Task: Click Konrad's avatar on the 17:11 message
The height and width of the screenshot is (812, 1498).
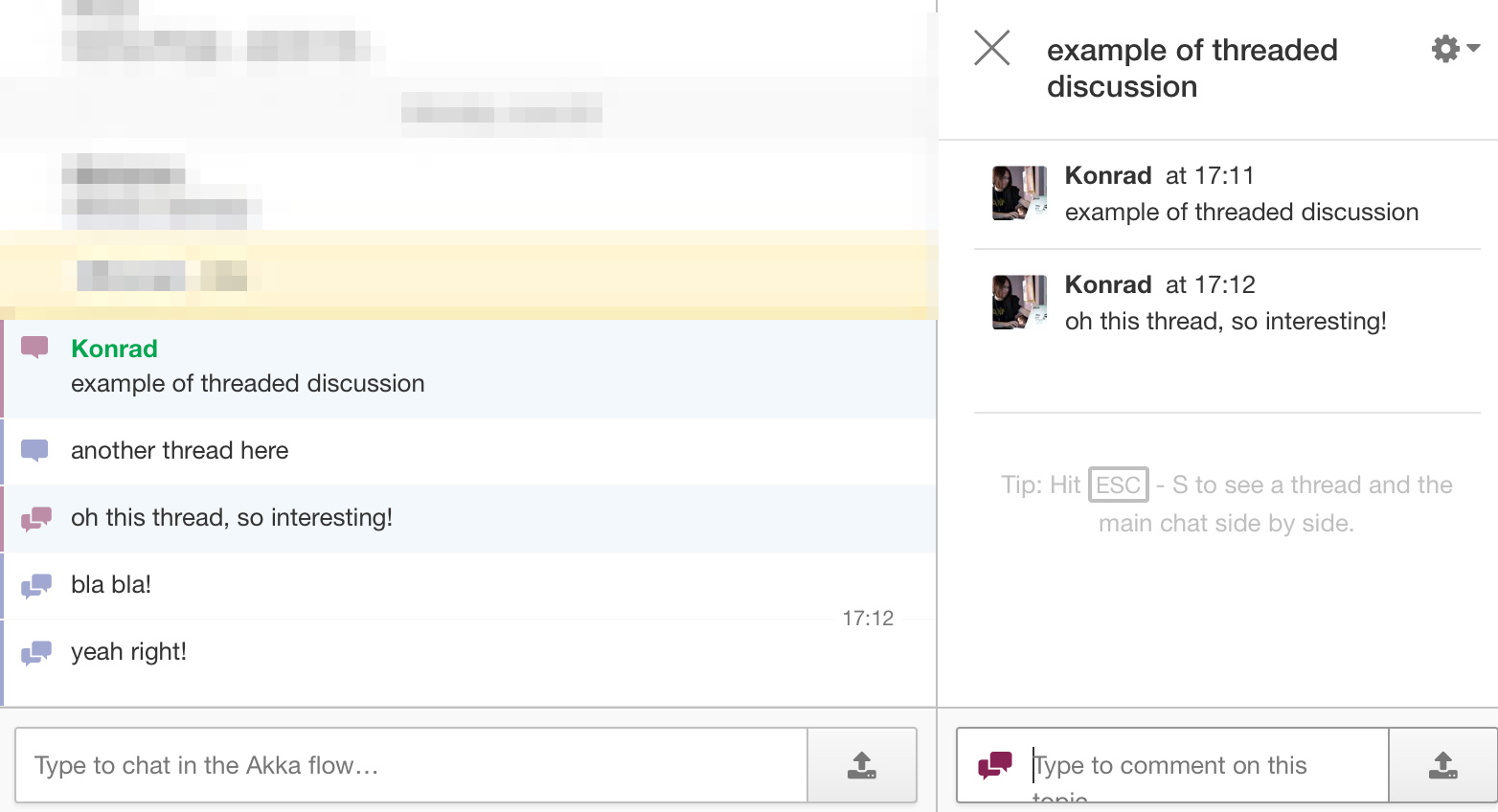Action: pyautogui.click(x=1019, y=193)
